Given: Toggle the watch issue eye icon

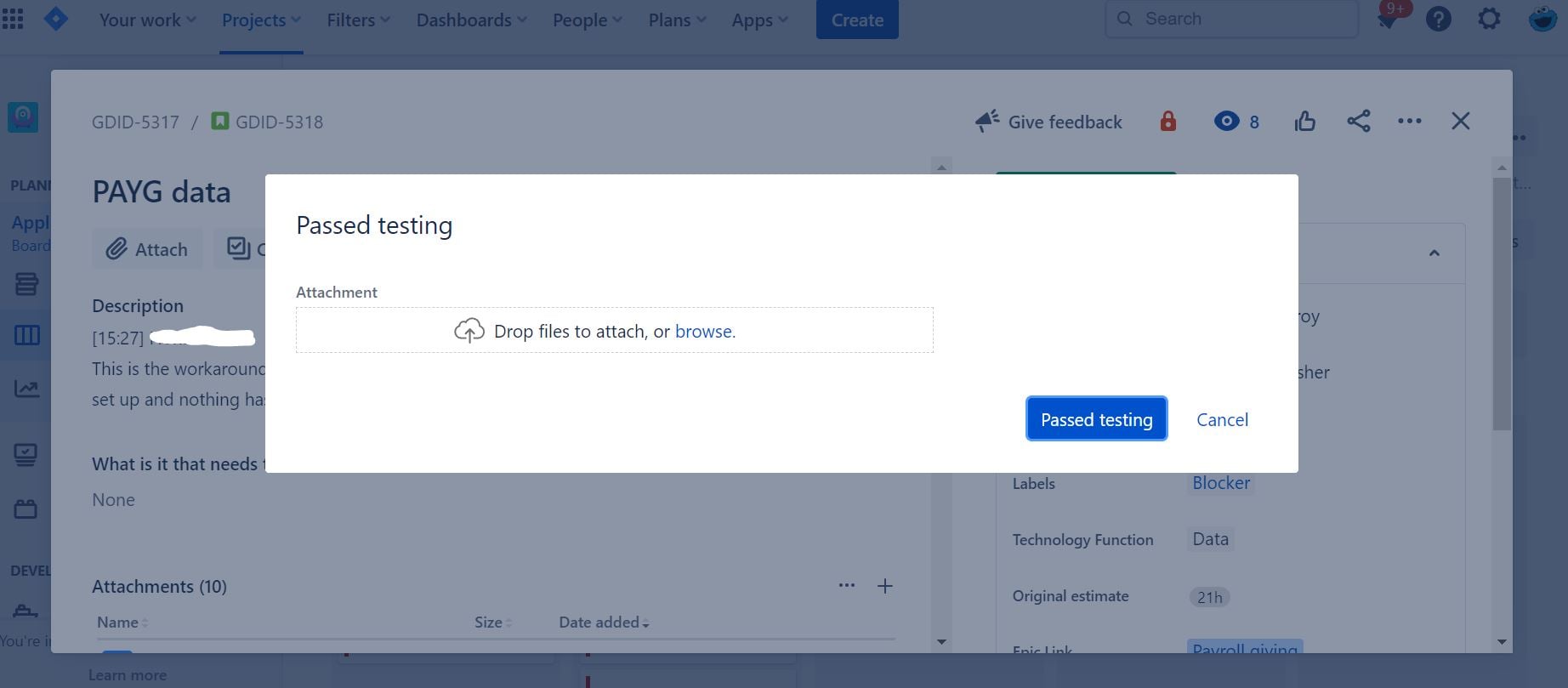Looking at the screenshot, I should click(1226, 122).
